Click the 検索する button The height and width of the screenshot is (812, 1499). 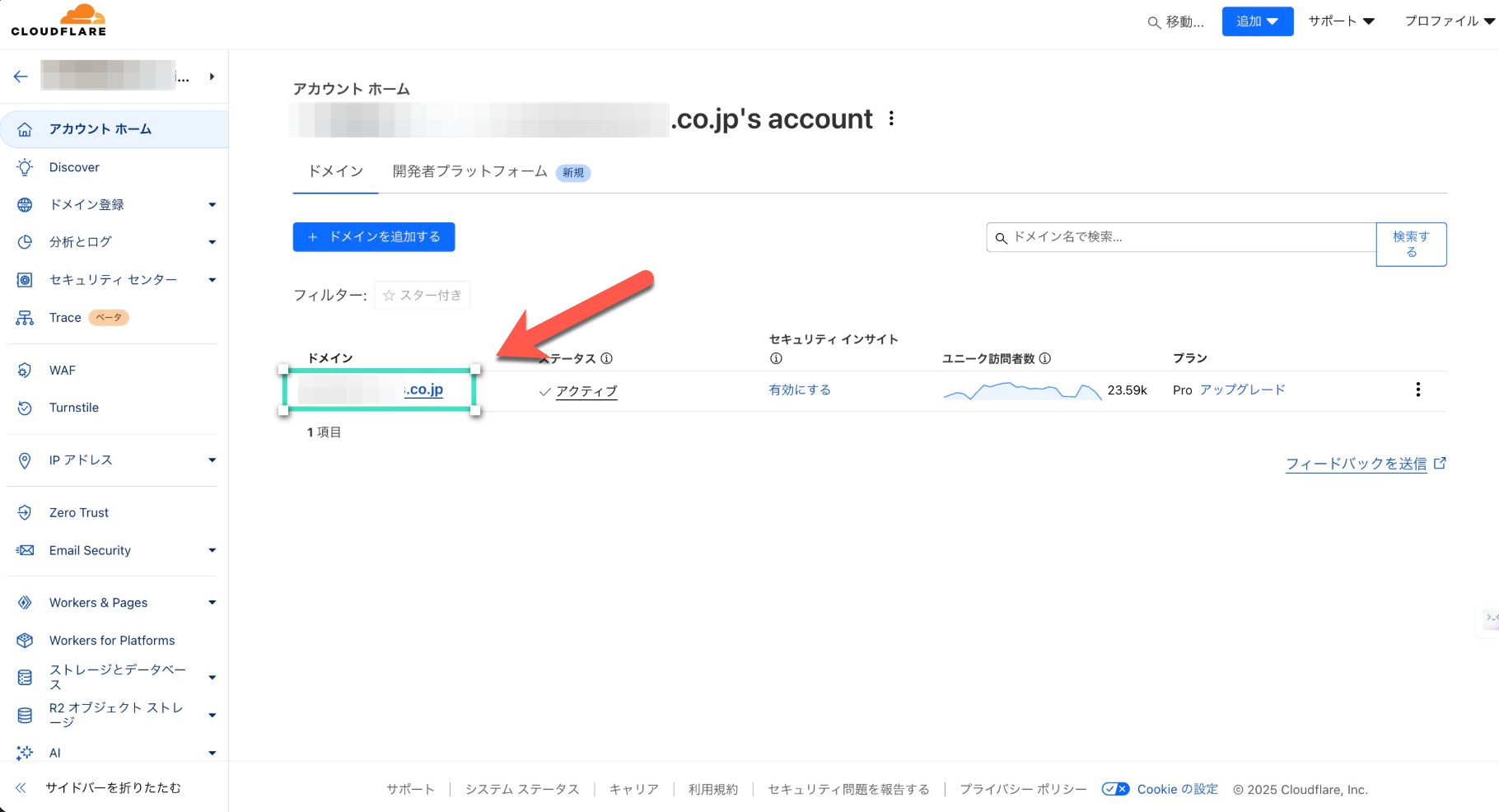click(x=1411, y=245)
